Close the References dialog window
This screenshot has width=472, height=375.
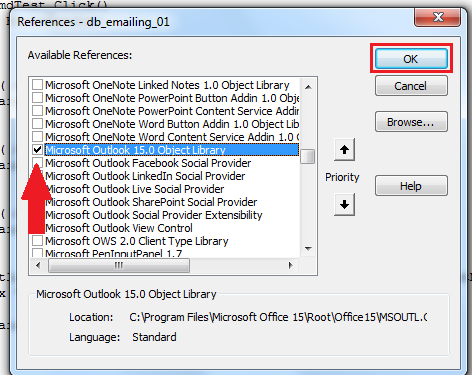click(438, 17)
